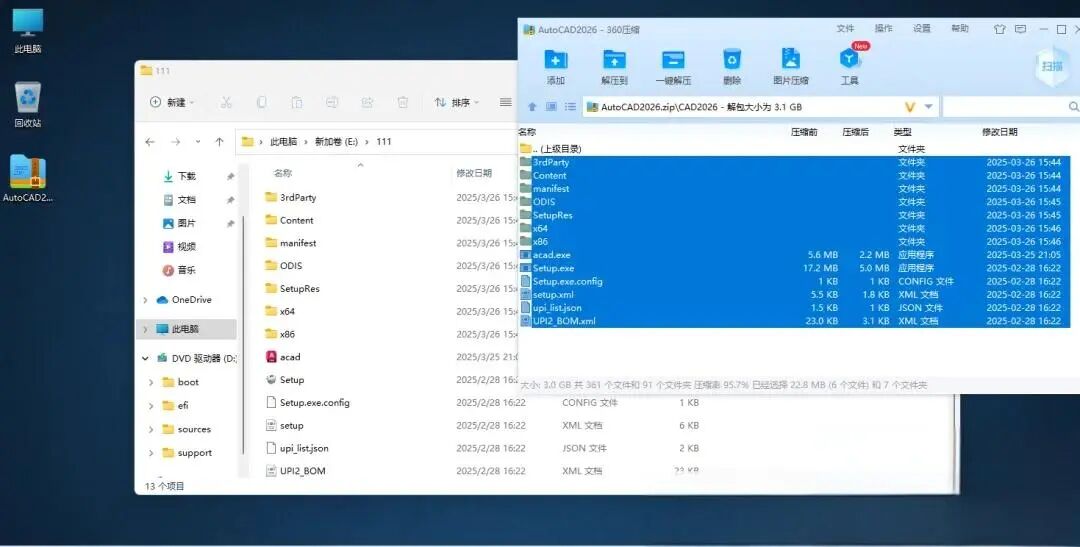1080x547 pixels.
Task: Expand the boot folder tree node
Action: point(151,382)
